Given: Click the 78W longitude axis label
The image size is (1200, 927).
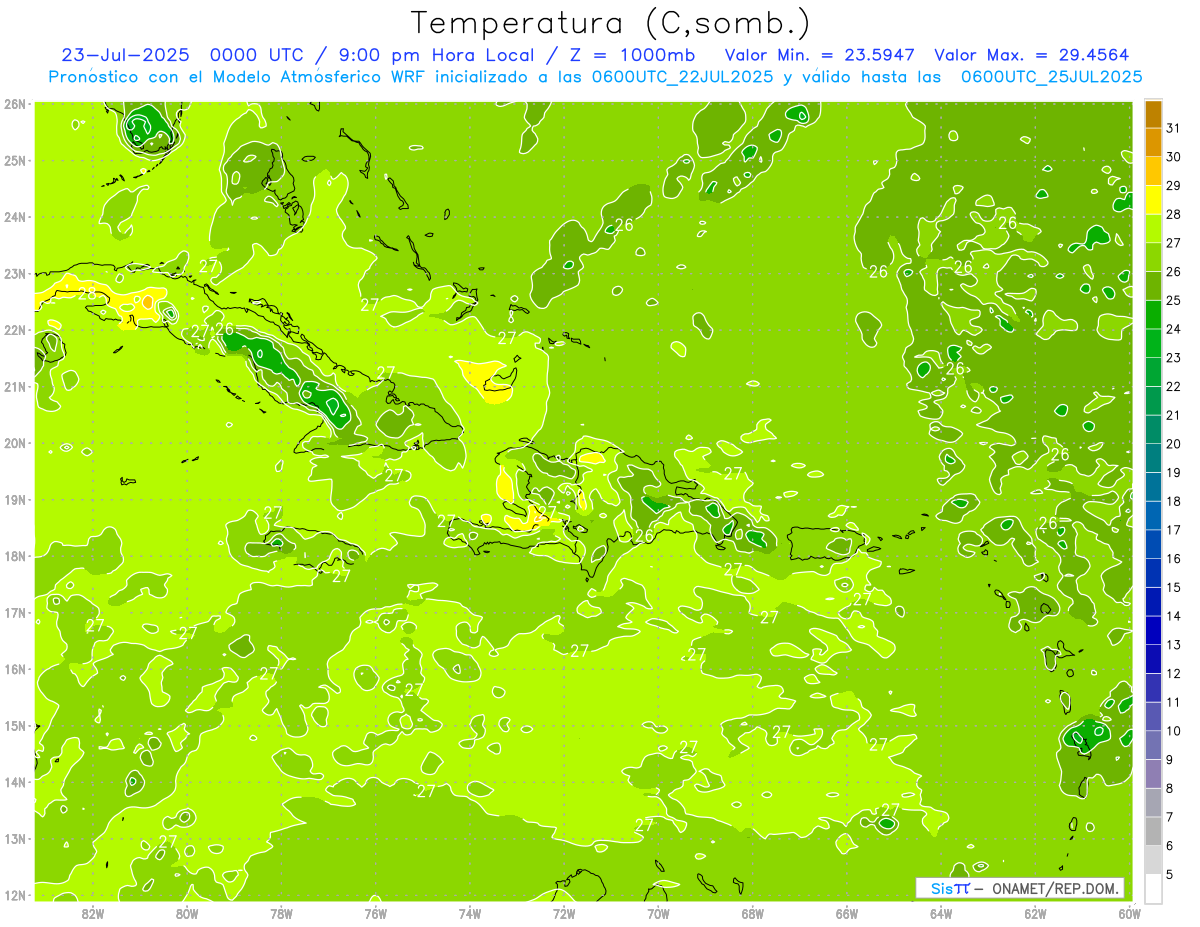Looking at the screenshot, I should [x=281, y=913].
